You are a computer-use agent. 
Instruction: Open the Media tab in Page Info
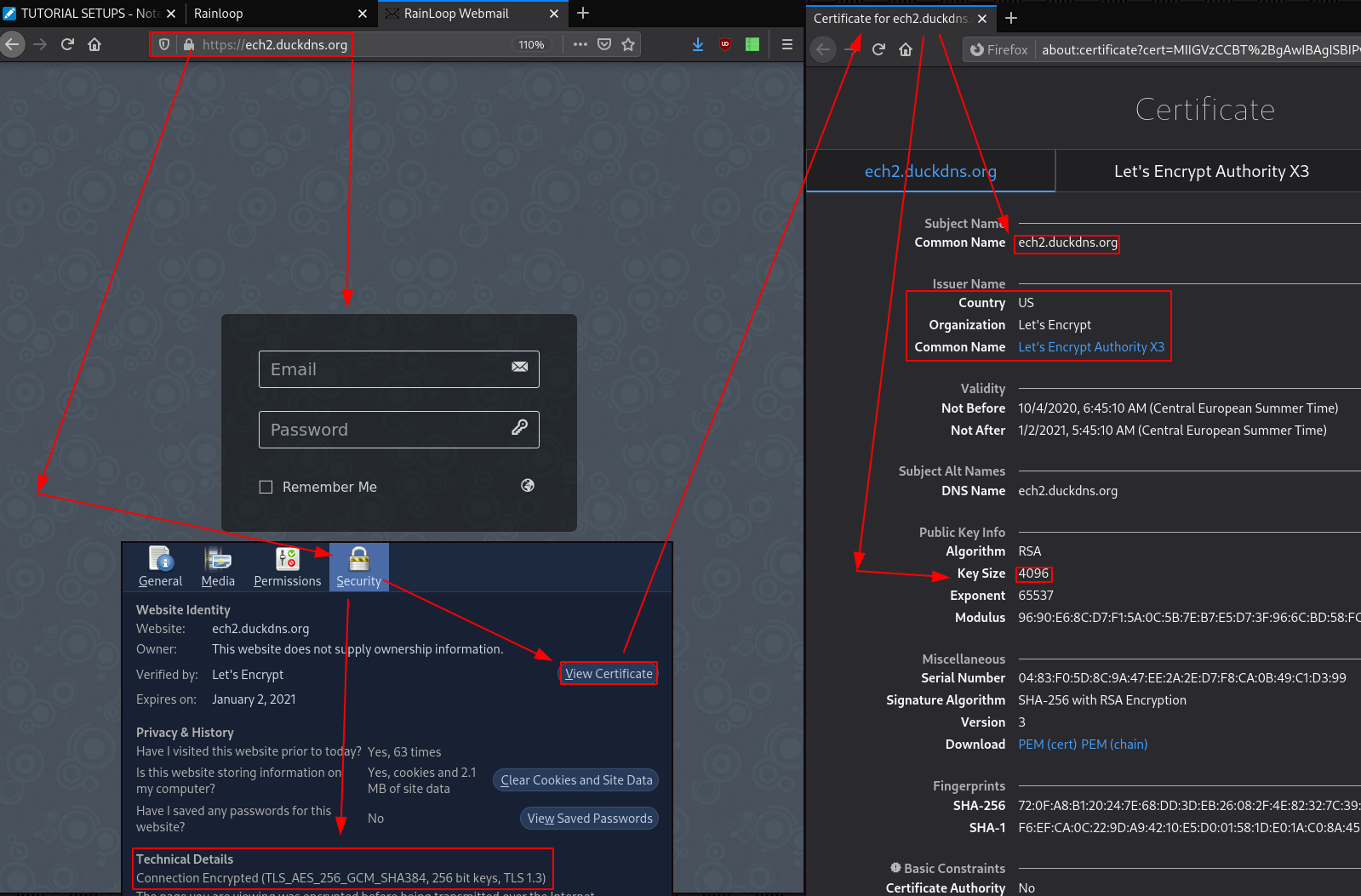pyautogui.click(x=218, y=567)
